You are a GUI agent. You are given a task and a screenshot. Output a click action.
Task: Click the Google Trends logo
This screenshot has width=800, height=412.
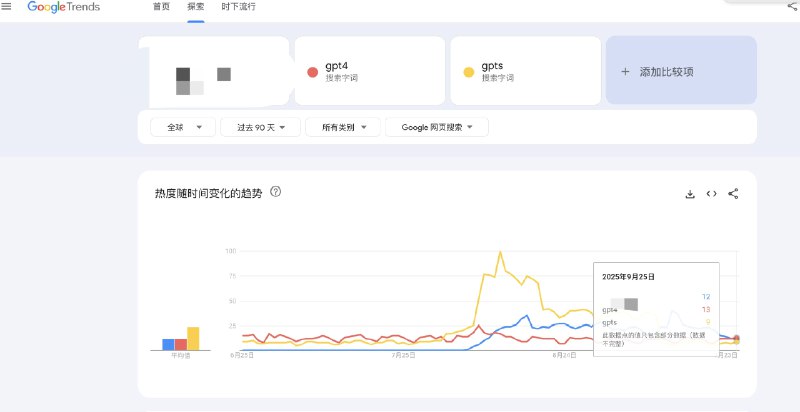64,7
